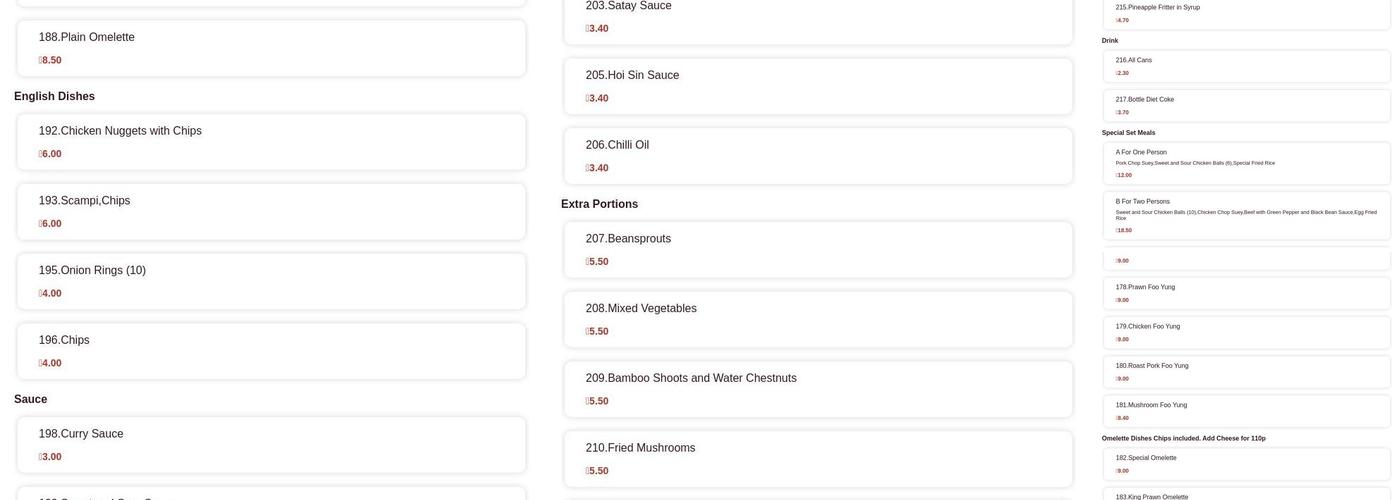This screenshot has width=1400, height=500.
Task: Click 209.Bamboo Shoots and Water Chestnuts
Action: click(818, 390)
